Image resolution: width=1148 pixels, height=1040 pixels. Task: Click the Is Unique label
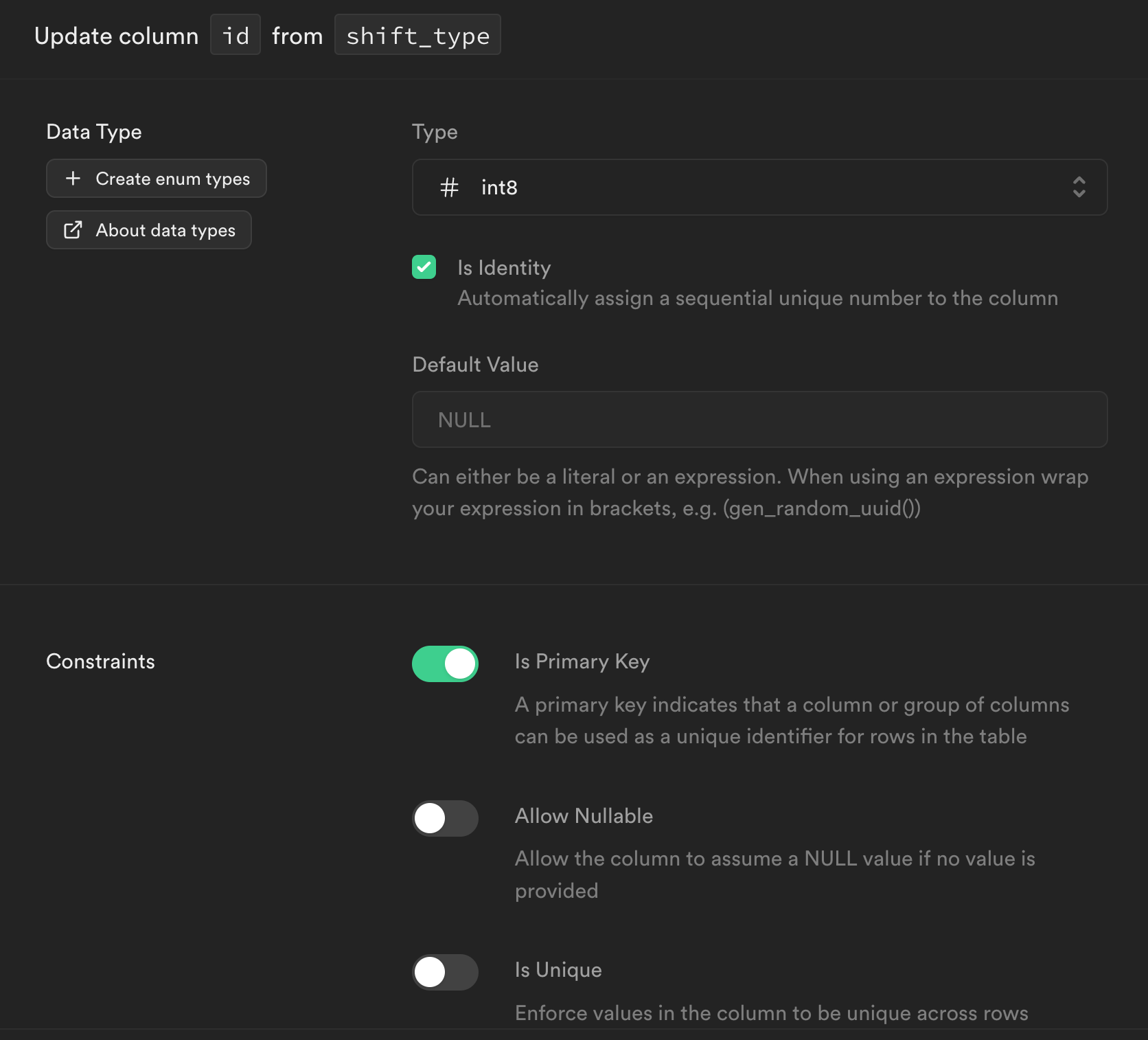pos(558,970)
